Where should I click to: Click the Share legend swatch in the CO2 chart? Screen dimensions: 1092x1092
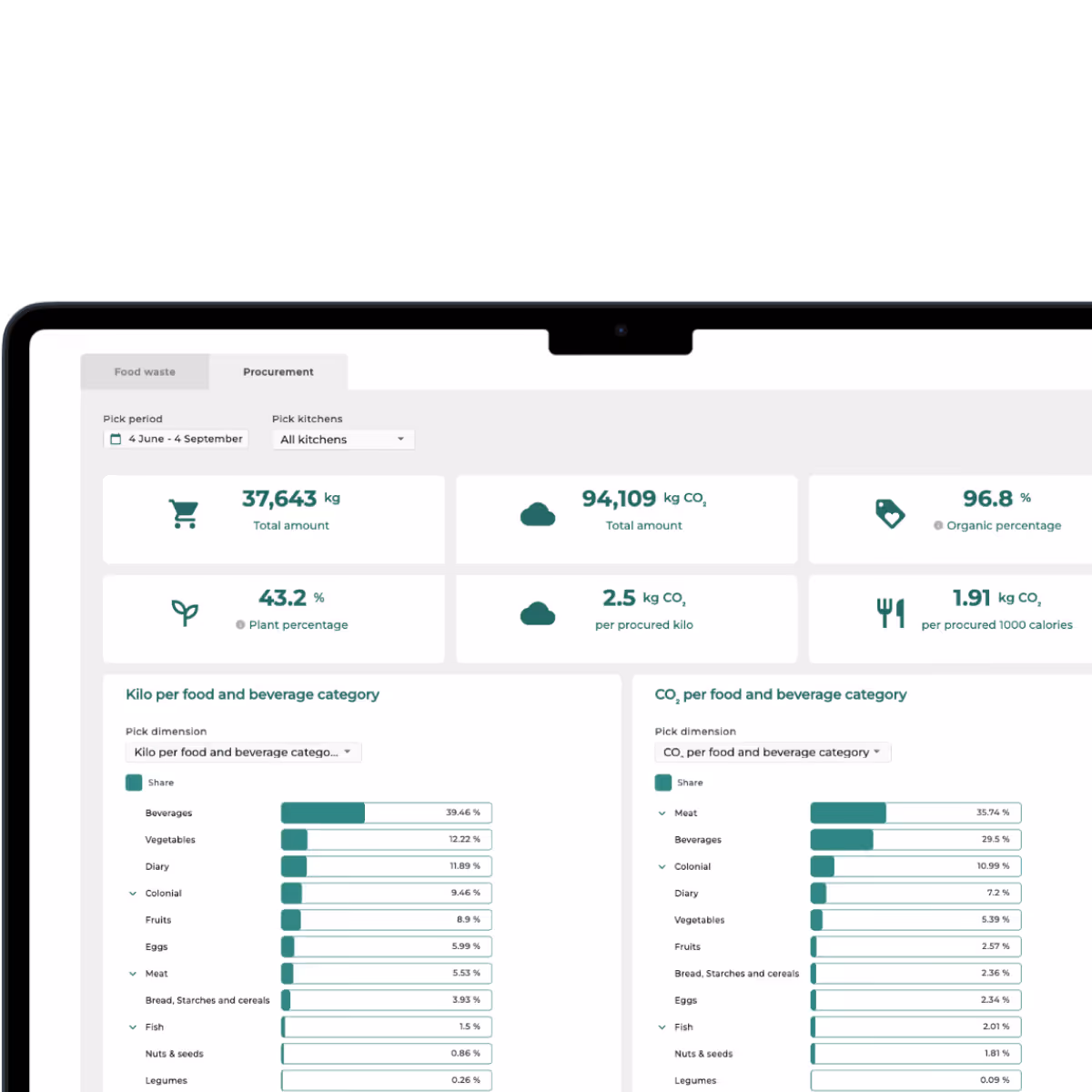[x=663, y=783]
